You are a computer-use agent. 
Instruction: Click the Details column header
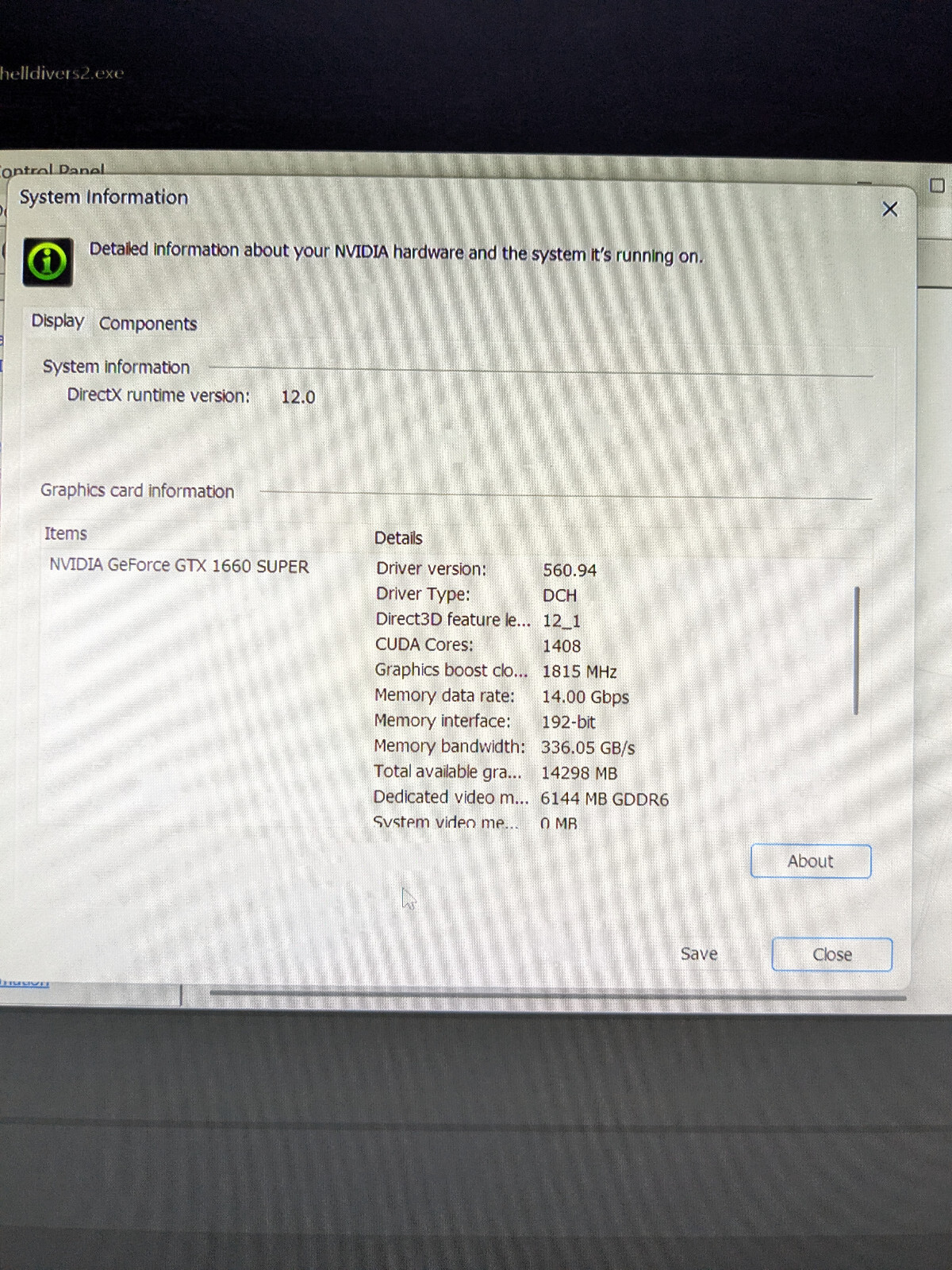(397, 538)
